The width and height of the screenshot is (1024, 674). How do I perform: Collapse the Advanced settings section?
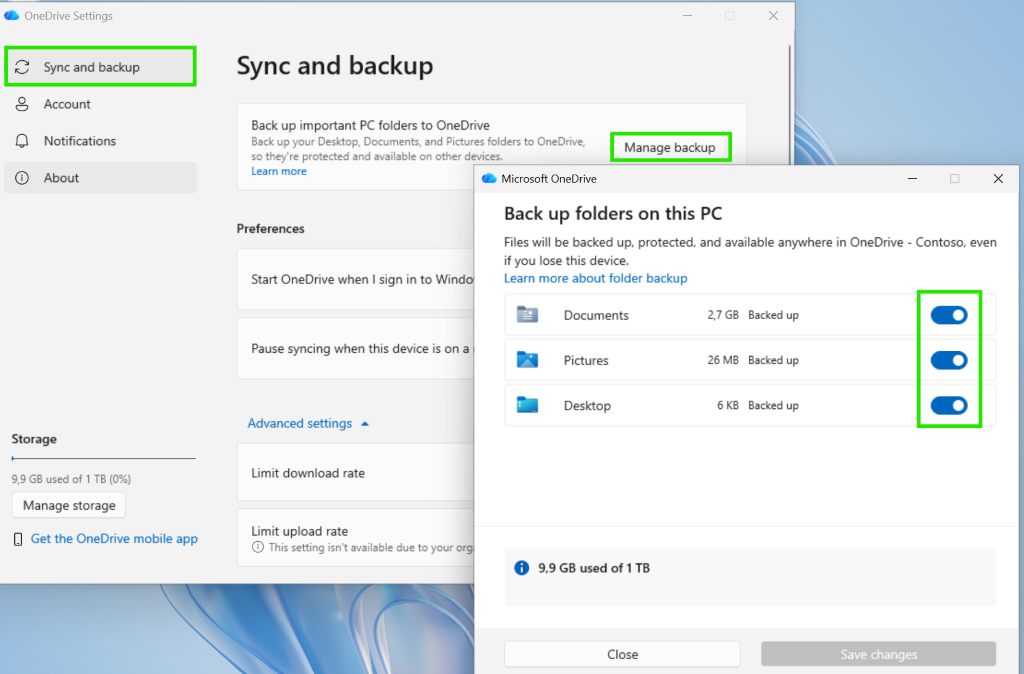308,423
